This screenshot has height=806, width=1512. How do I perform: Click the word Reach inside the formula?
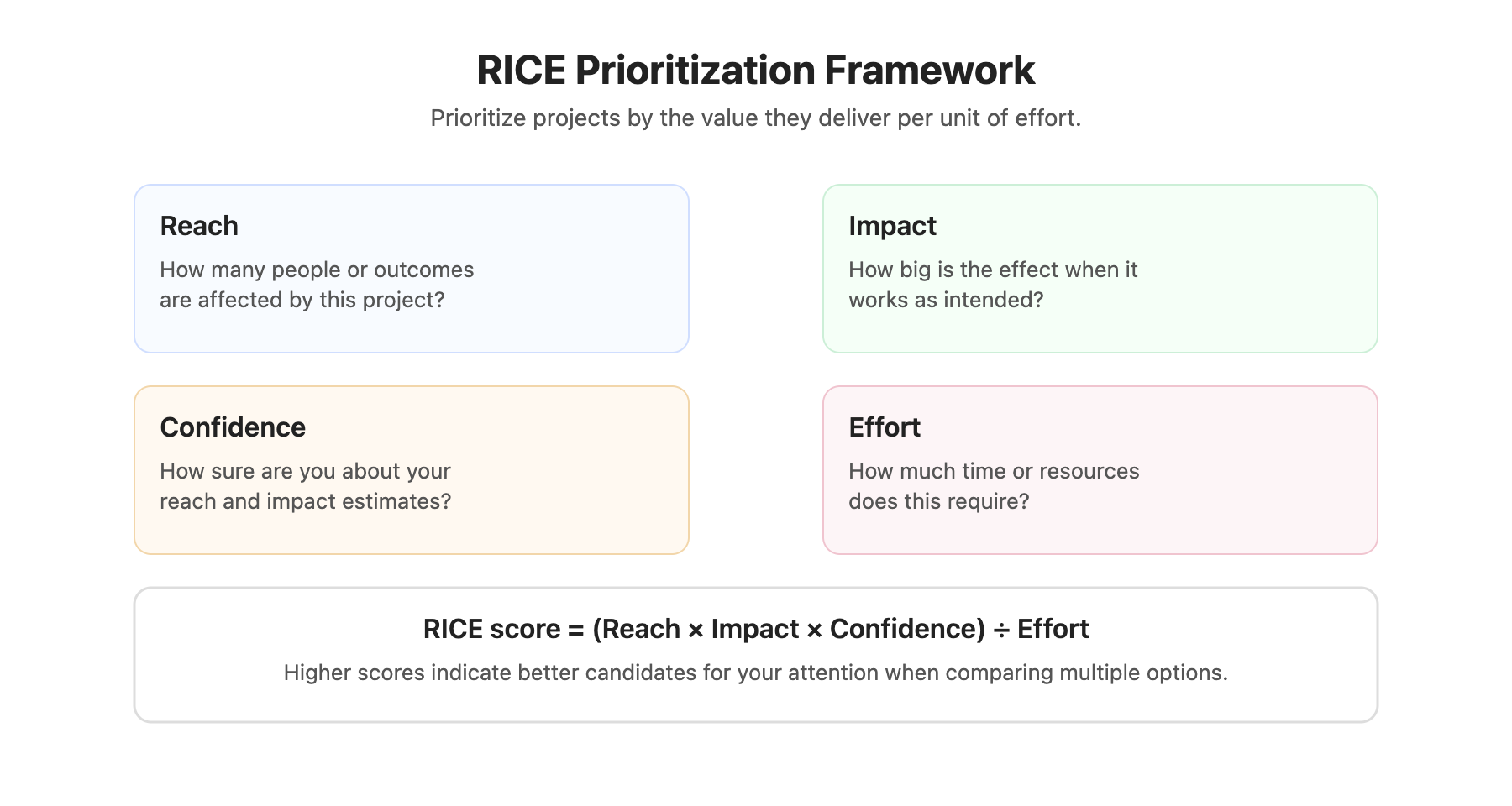click(641, 629)
